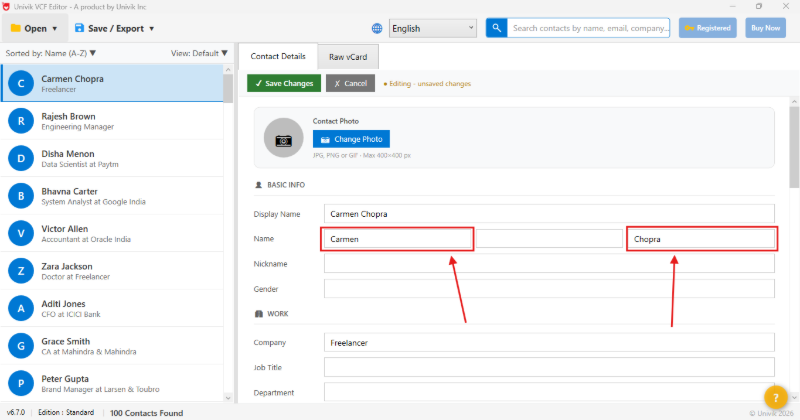Switch to the Contact Details tab
Image resolution: width=800 pixels, height=420 pixels.
click(x=278, y=56)
